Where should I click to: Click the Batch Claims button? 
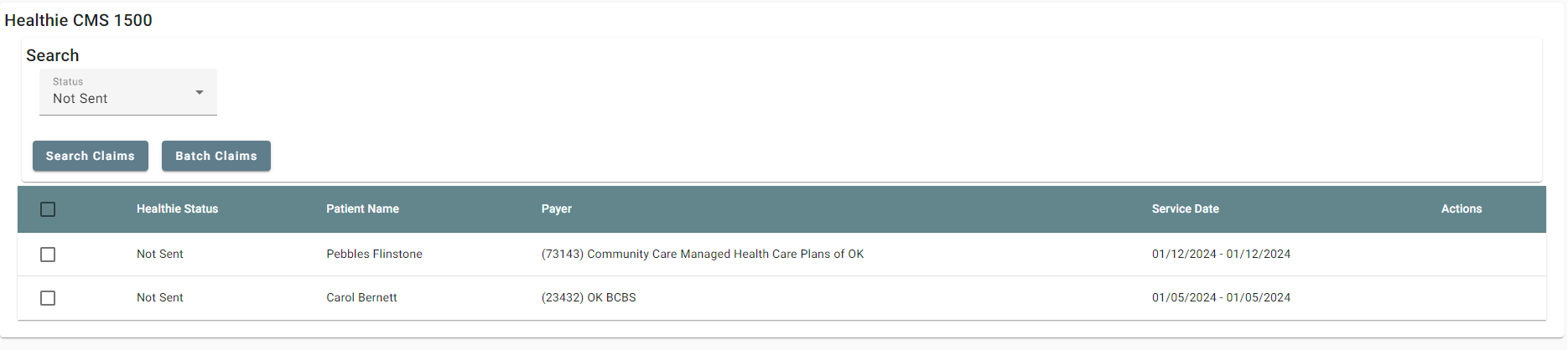215,156
